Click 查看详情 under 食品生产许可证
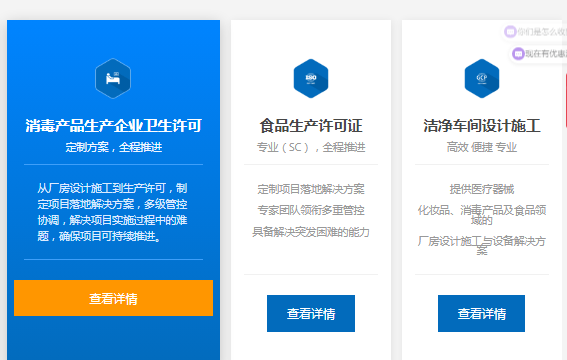The width and height of the screenshot is (567, 360). coord(311,313)
